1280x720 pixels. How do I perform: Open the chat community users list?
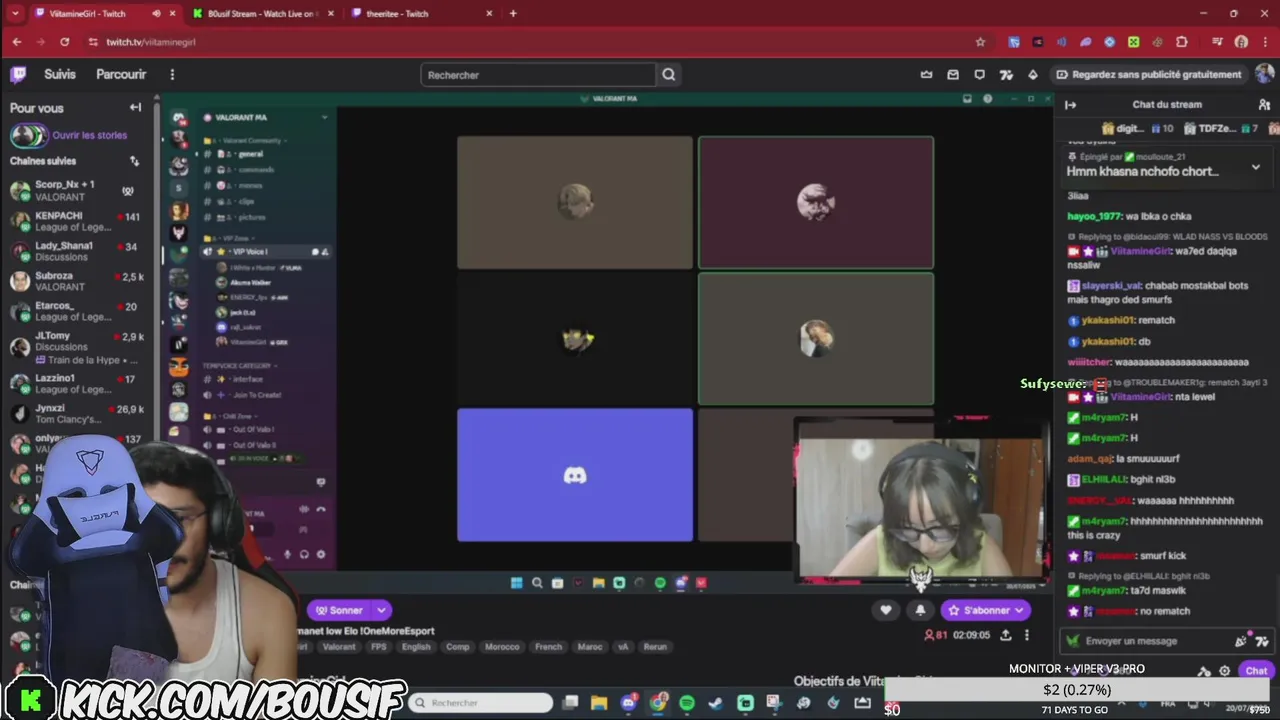1264,104
